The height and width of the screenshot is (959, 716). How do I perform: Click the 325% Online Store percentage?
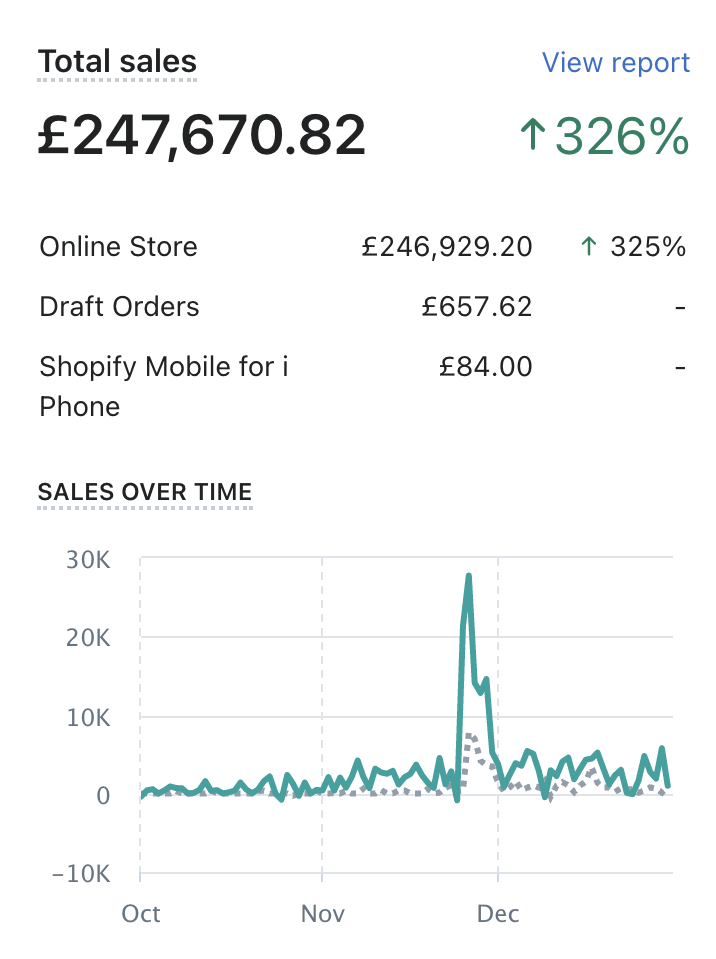pyautogui.click(x=648, y=247)
